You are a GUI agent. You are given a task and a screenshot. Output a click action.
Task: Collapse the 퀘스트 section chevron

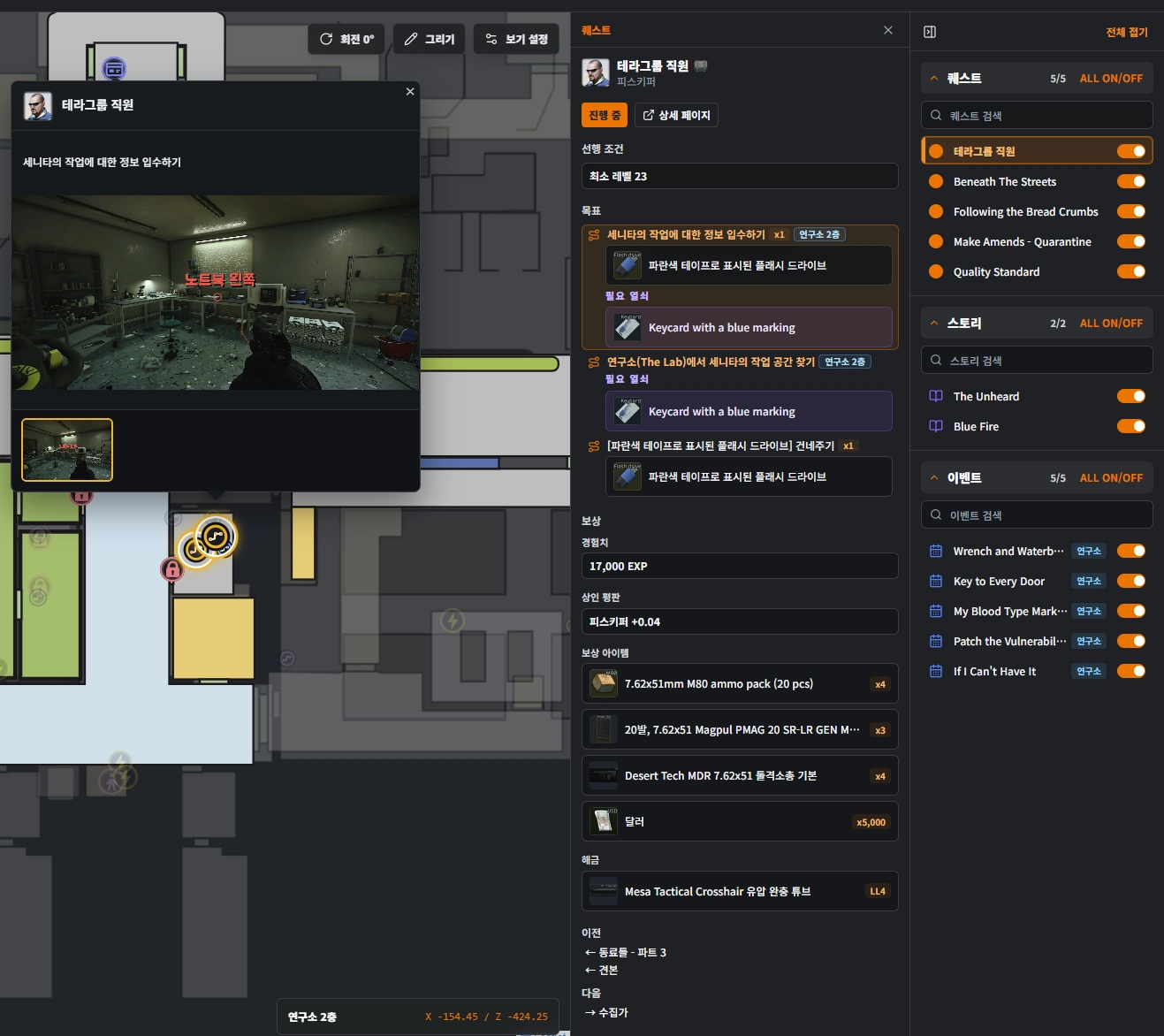(934, 78)
